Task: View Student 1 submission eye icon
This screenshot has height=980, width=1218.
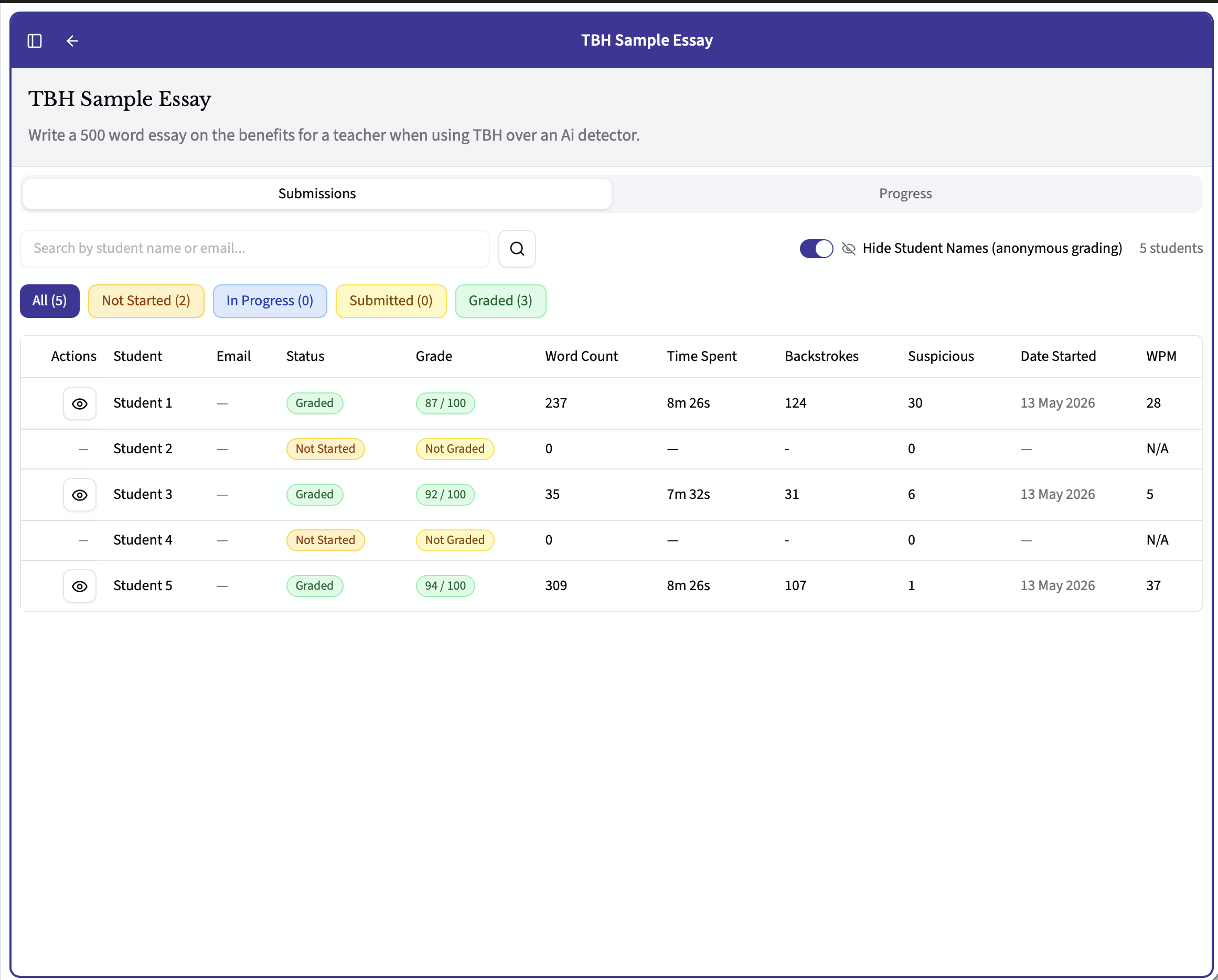Action: 80,403
